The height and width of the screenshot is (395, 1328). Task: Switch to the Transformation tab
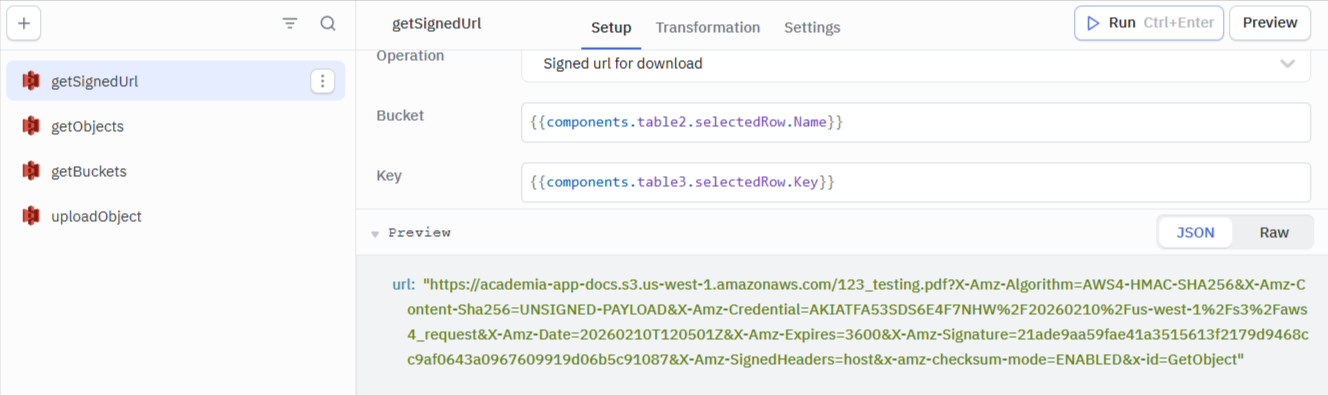pyautogui.click(x=708, y=28)
